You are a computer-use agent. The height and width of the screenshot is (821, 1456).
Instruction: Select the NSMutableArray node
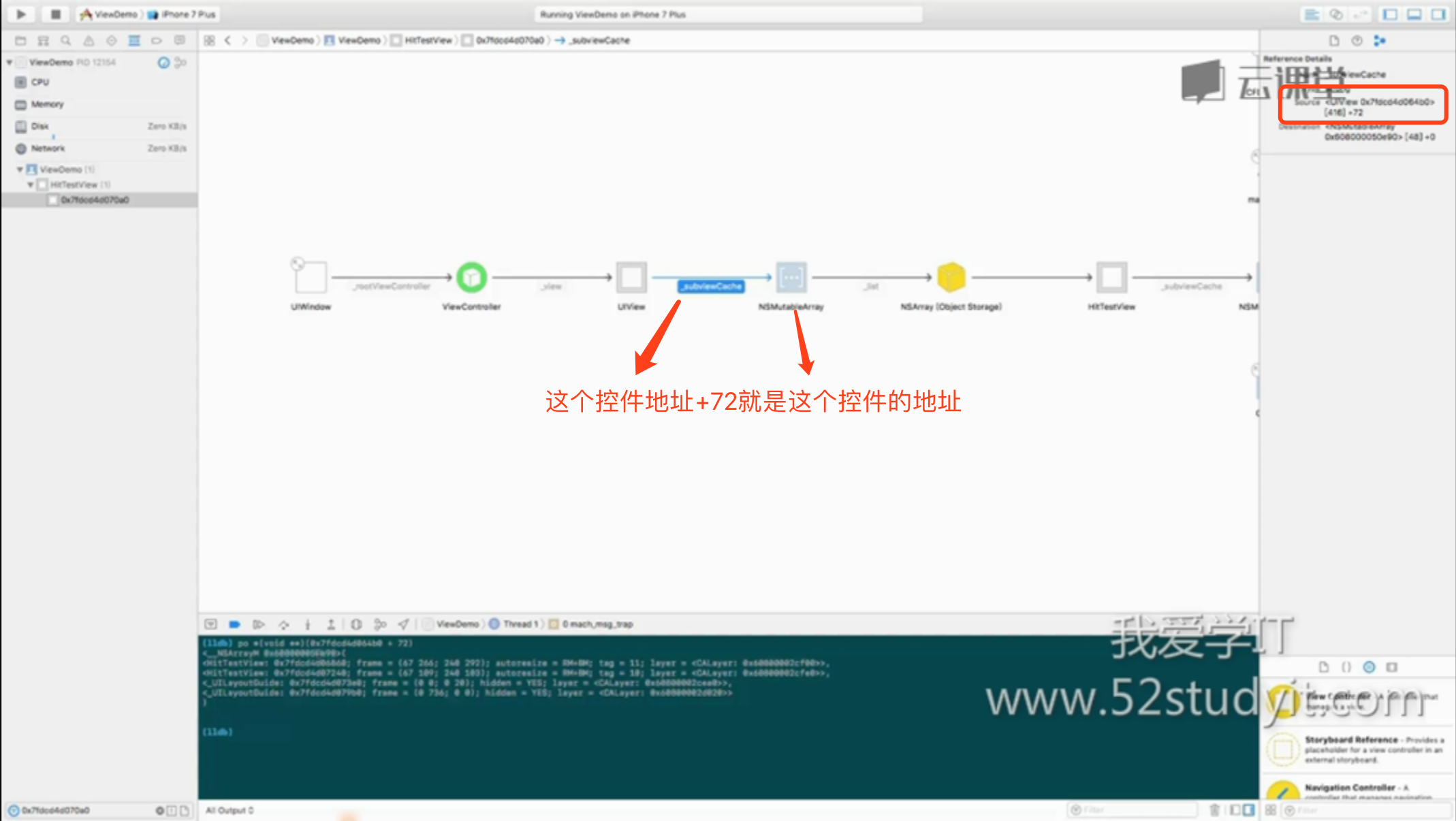[x=791, y=278]
